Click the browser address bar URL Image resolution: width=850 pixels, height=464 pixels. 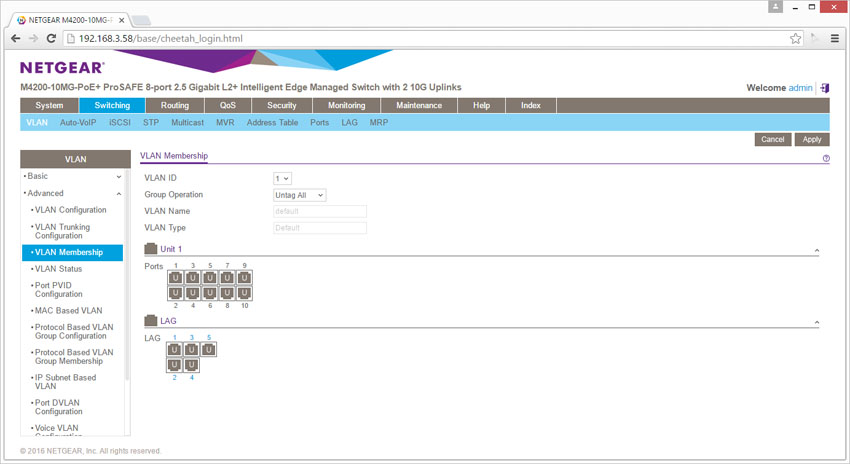[160, 38]
